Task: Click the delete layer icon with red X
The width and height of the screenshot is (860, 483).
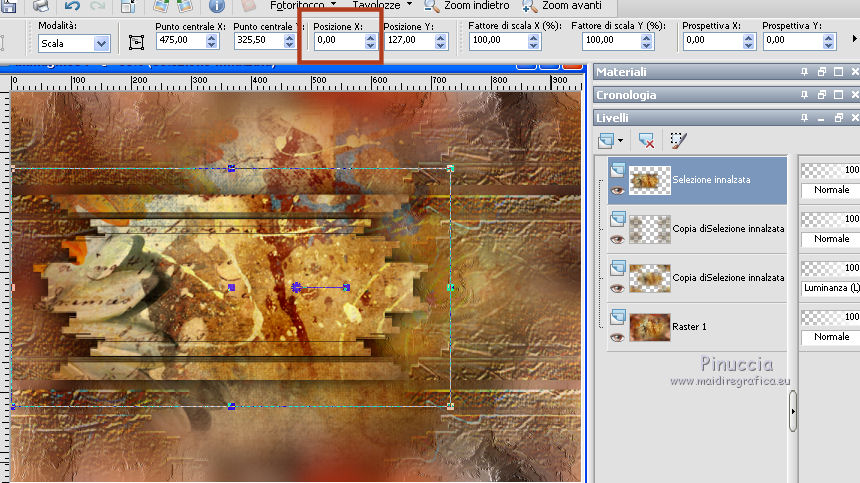Action: point(646,141)
